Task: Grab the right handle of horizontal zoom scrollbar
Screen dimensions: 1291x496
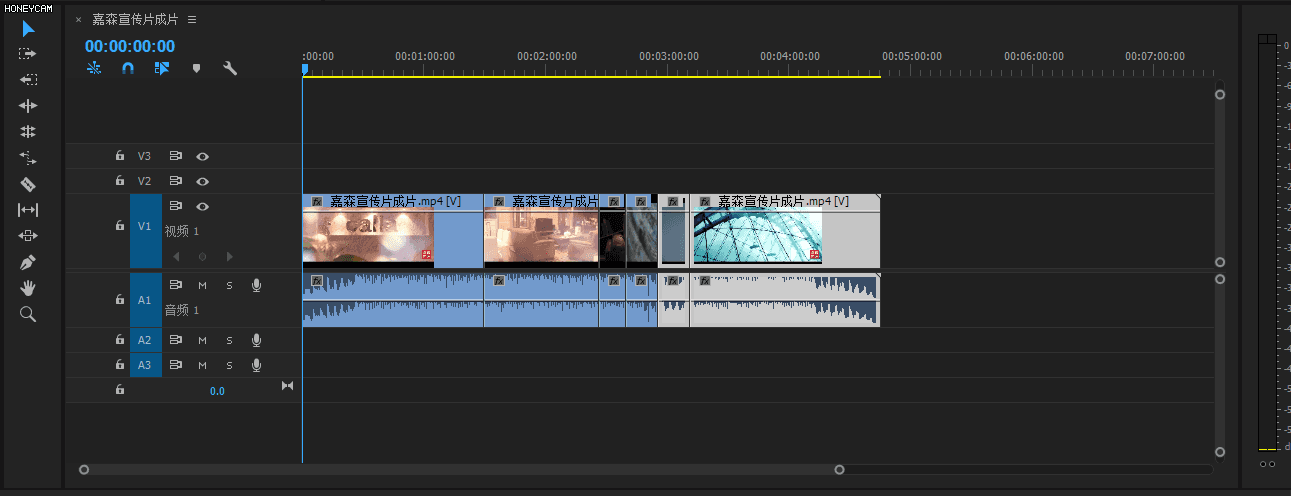Action: coord(840,469)
